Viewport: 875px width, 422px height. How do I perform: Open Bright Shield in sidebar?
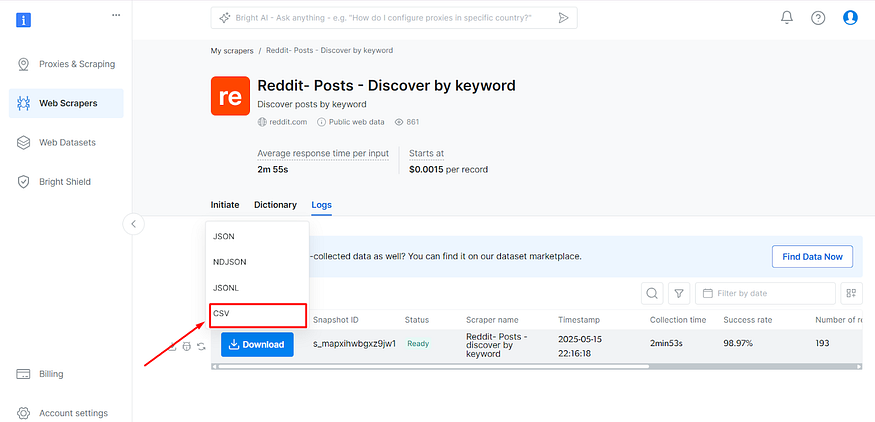tap(66, 182)
